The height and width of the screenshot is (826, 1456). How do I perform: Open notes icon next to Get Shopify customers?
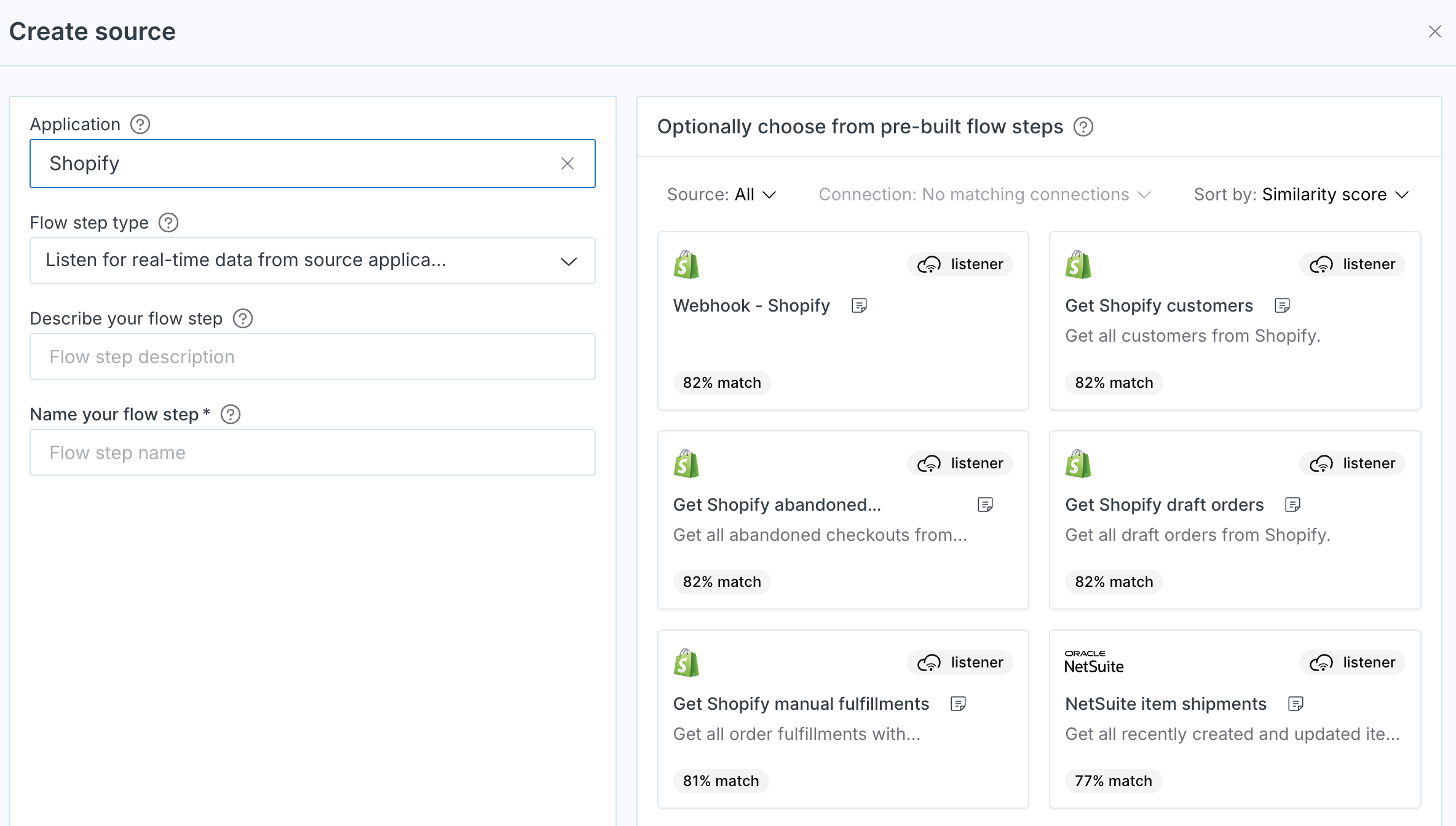(x=1282, y=305)
